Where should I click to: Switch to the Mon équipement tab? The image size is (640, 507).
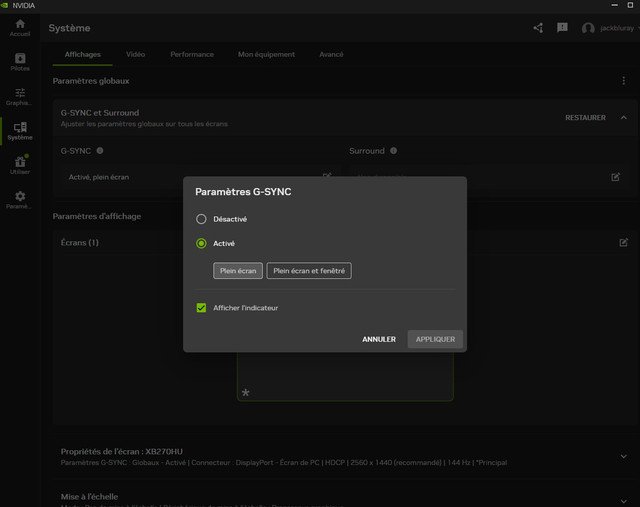[266, 54]
